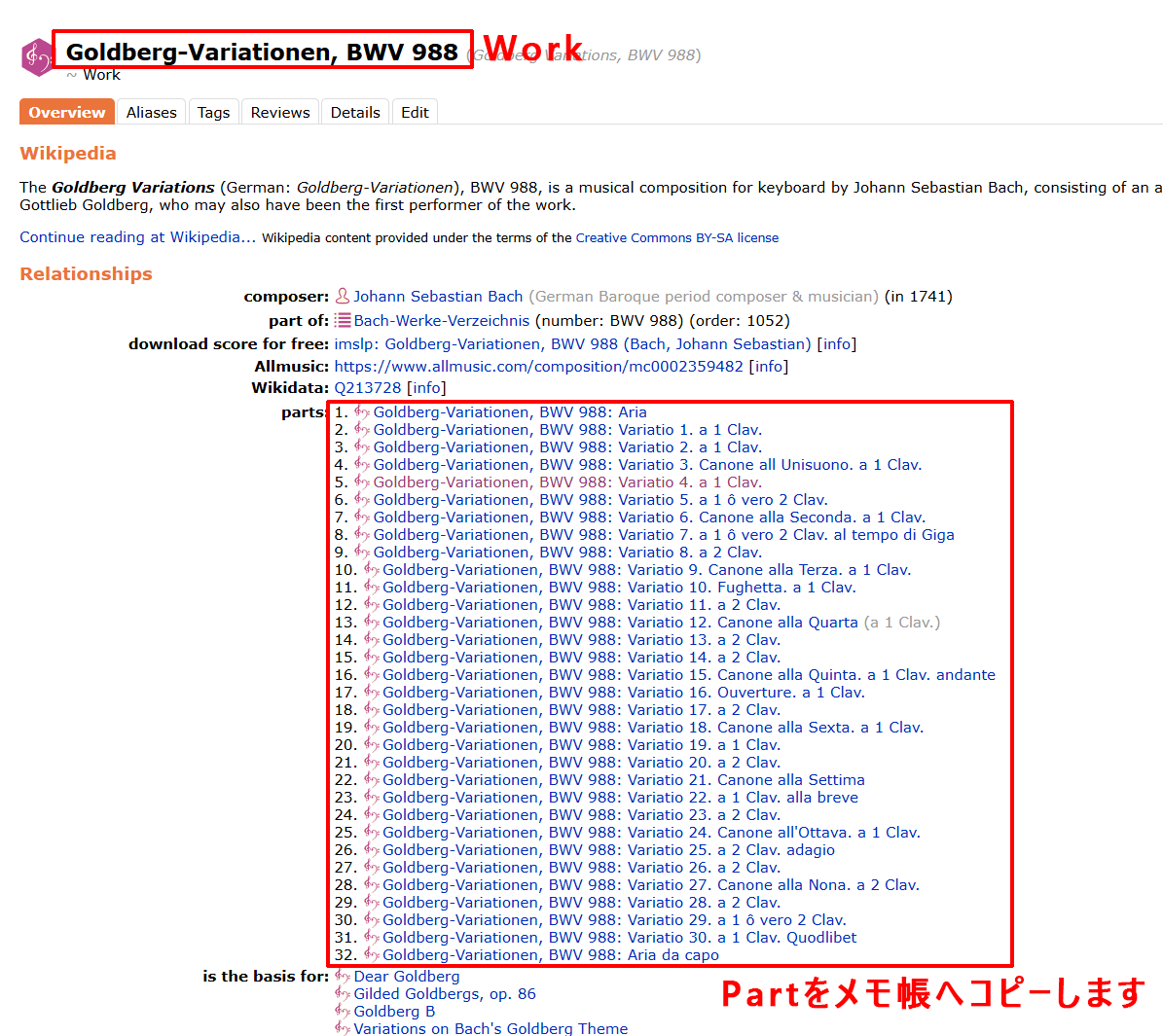Open the Reviews tab
The image size is (1163, 1036).
click(280, 112)
